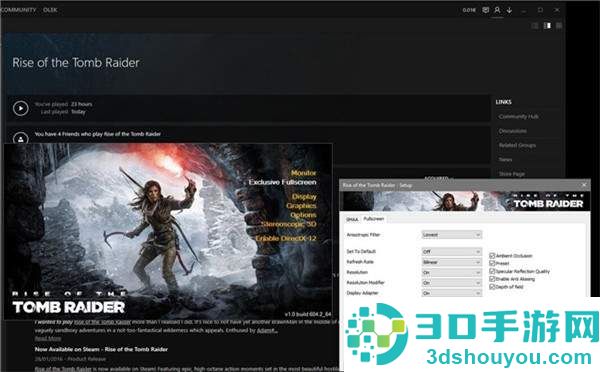This screenshot has height=372, width=600.
Task: Open the Anisotropic Filter dropdown
Action: click(x=452, y=235)
